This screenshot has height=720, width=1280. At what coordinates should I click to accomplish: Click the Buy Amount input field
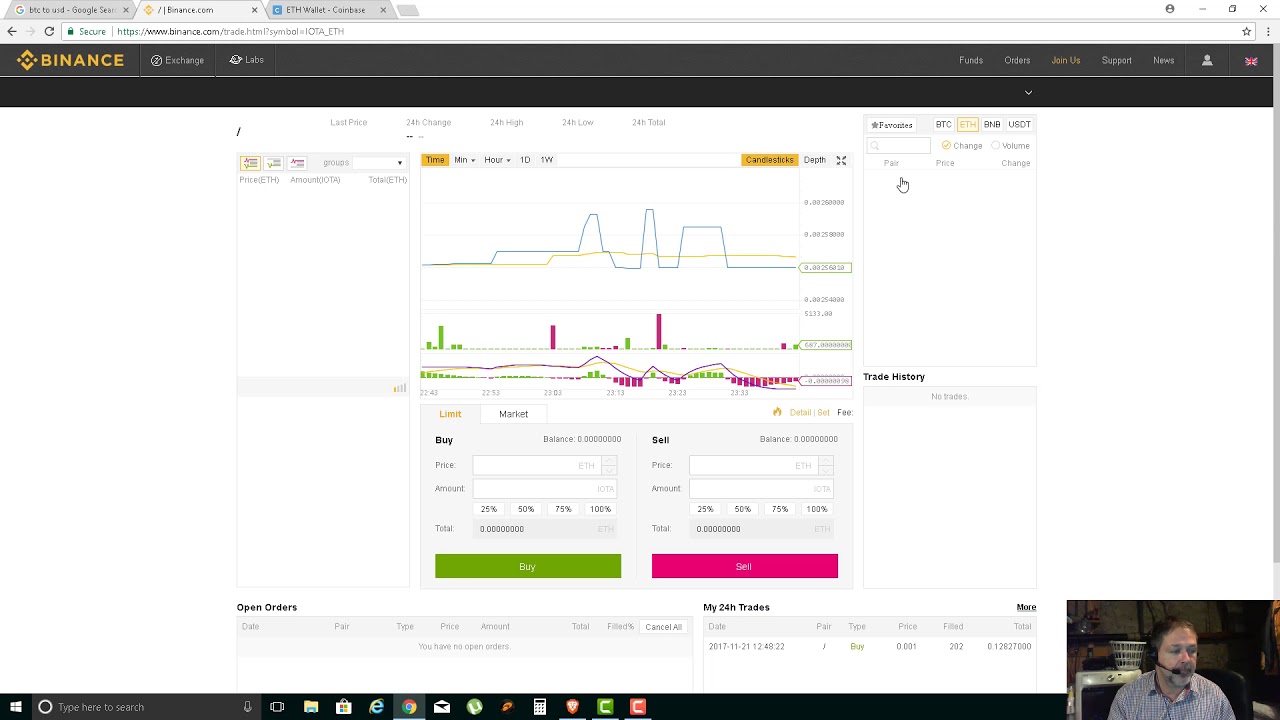544,489
